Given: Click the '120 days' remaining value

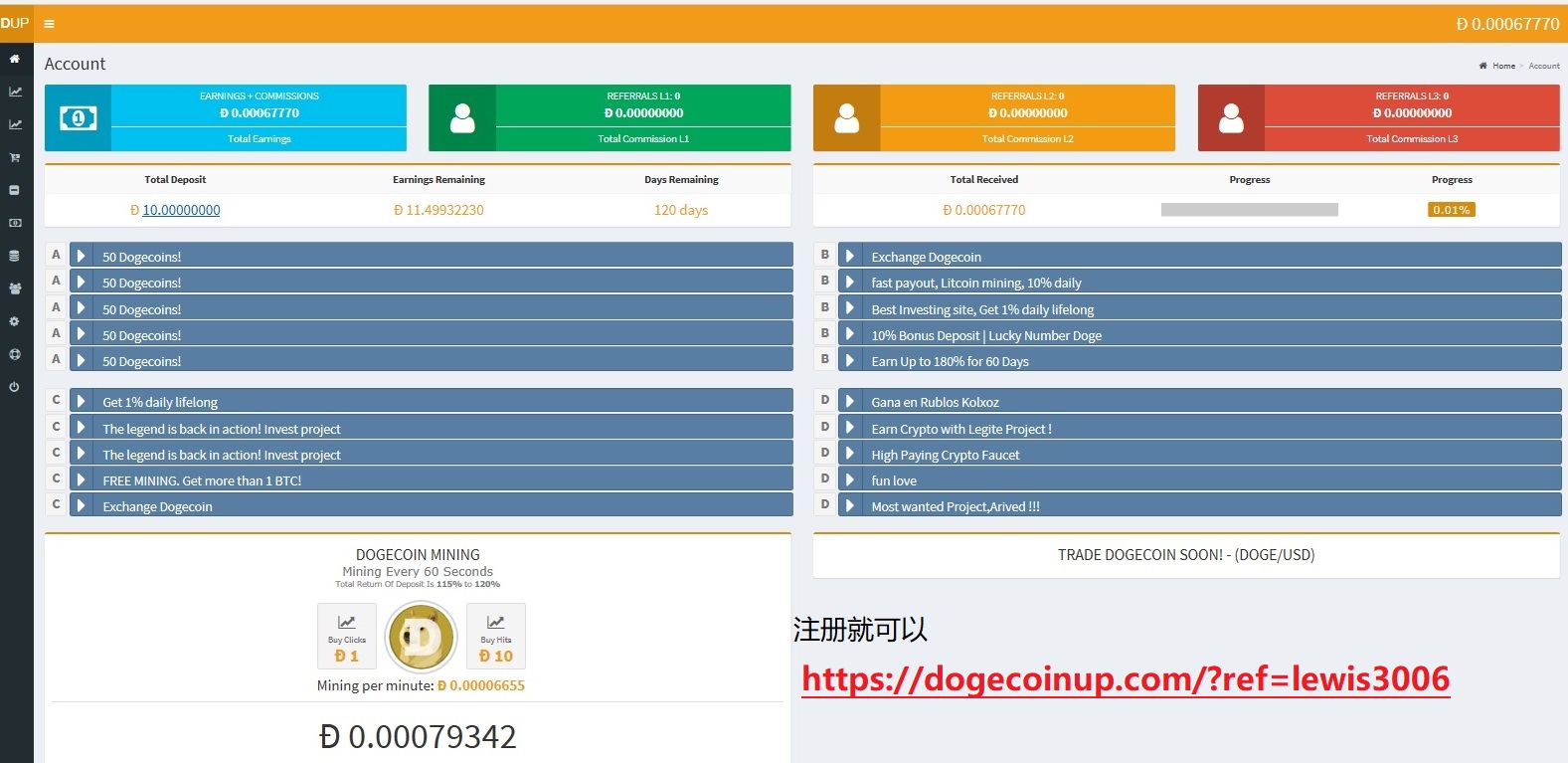Looking at the screenshot, I should (681, 210).
